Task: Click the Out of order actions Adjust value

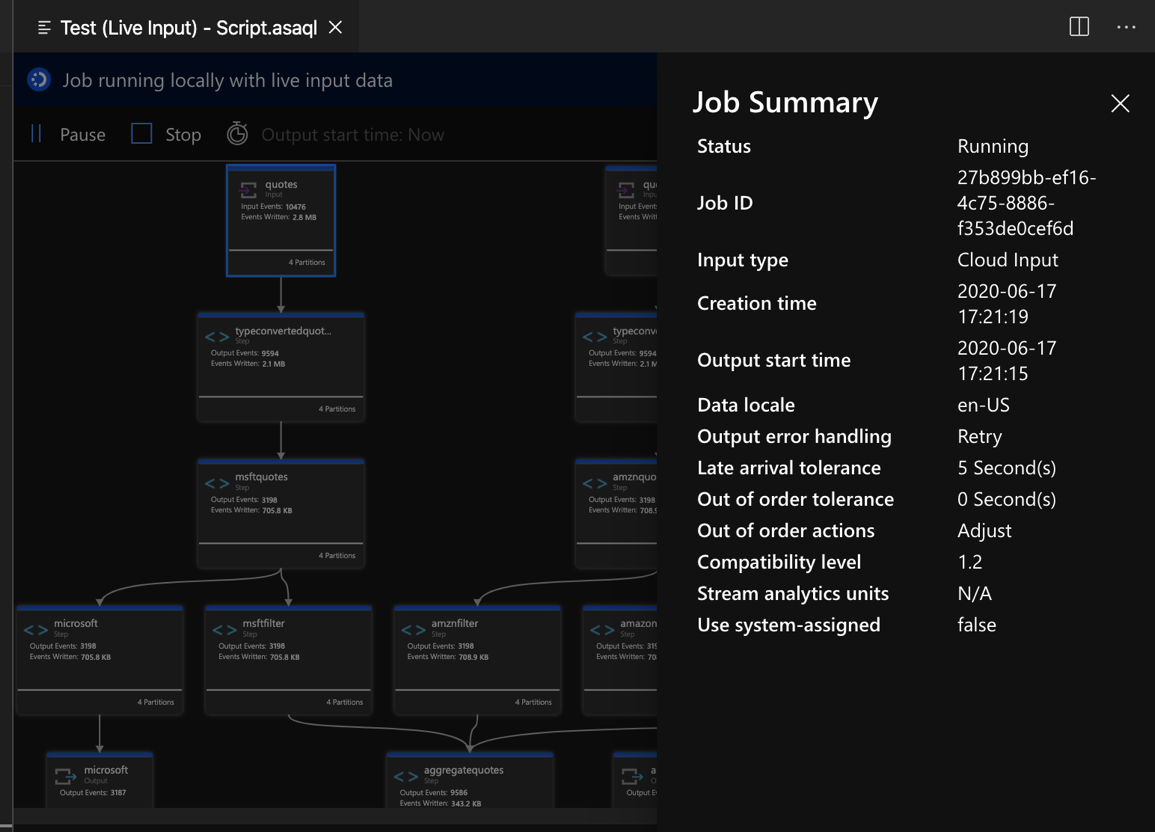Action: [x=984, y=530]
